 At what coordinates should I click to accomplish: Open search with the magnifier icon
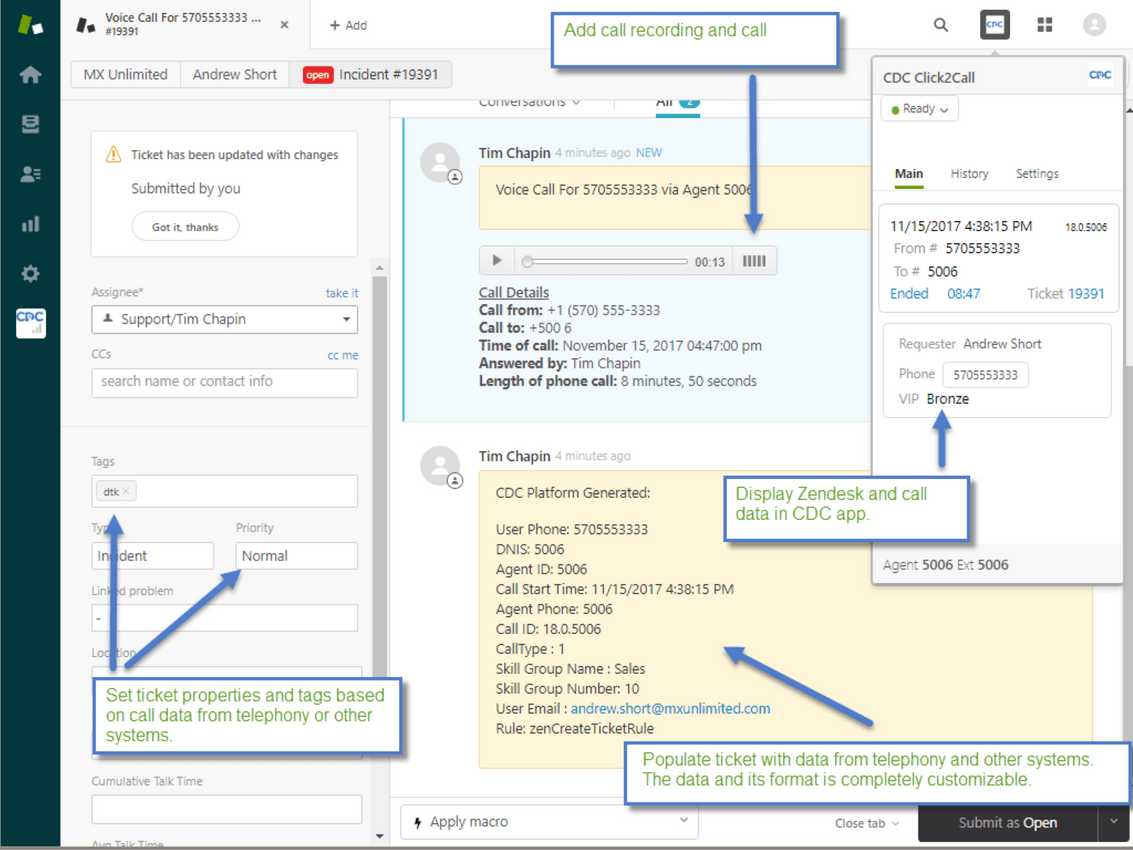click(940, 24)
